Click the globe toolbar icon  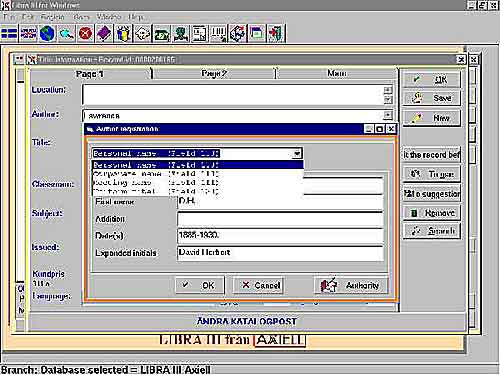point(48,34)
